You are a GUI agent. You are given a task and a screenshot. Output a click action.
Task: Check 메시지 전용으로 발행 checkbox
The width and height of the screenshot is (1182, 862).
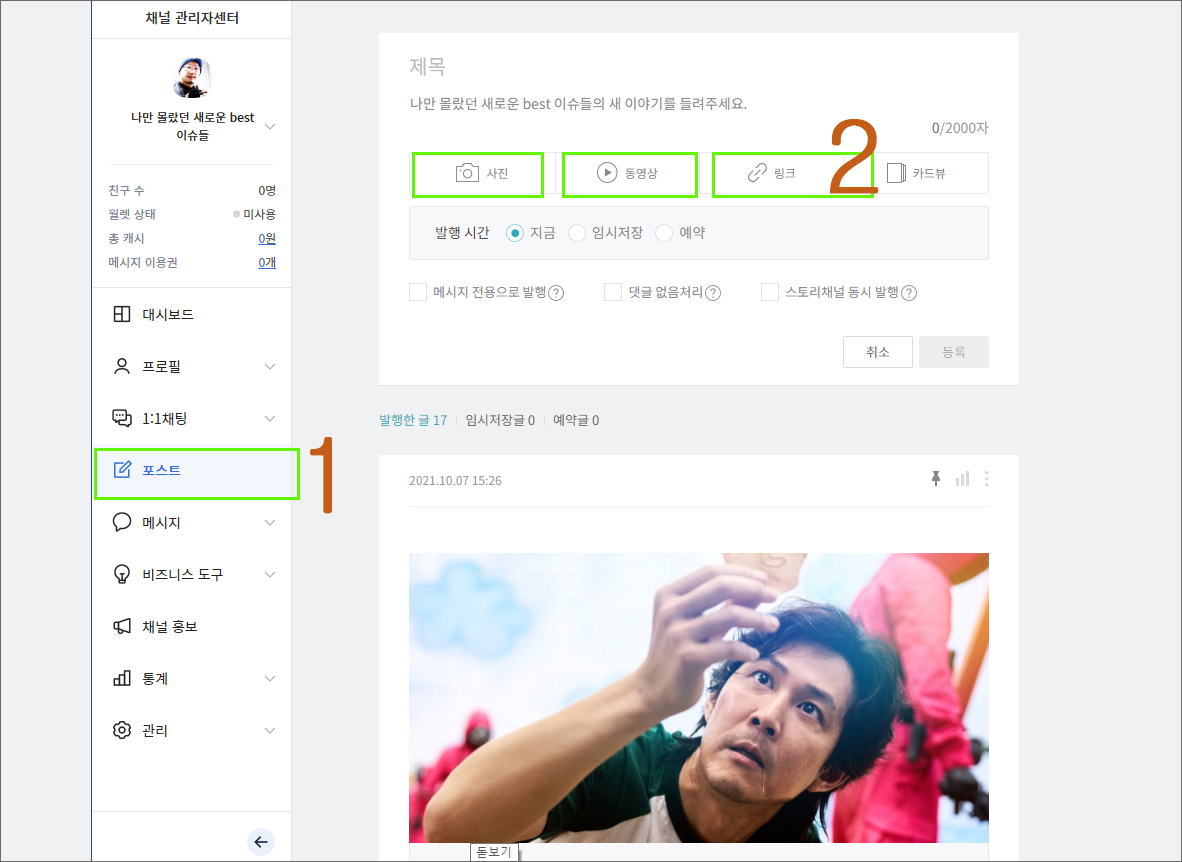(x=418, y=292)
